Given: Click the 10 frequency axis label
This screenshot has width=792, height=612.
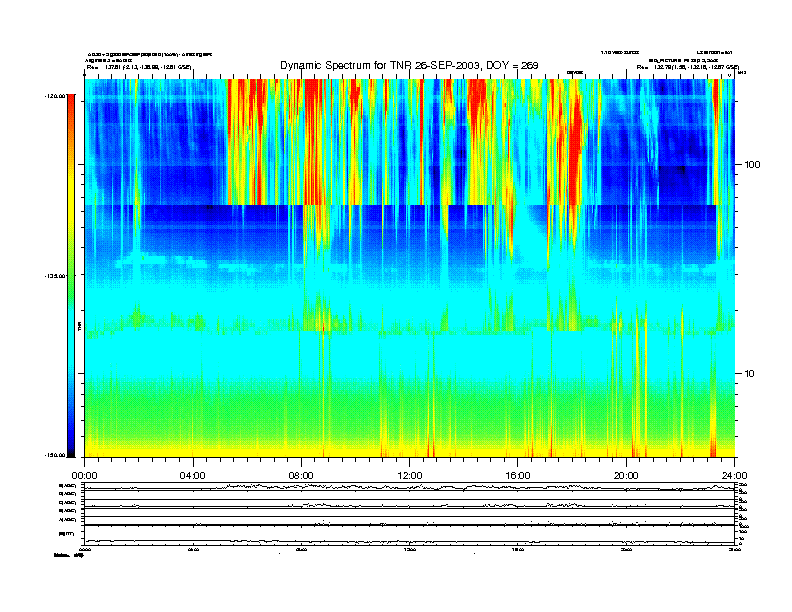Looking at the screenshot, I should coord(750,374).
